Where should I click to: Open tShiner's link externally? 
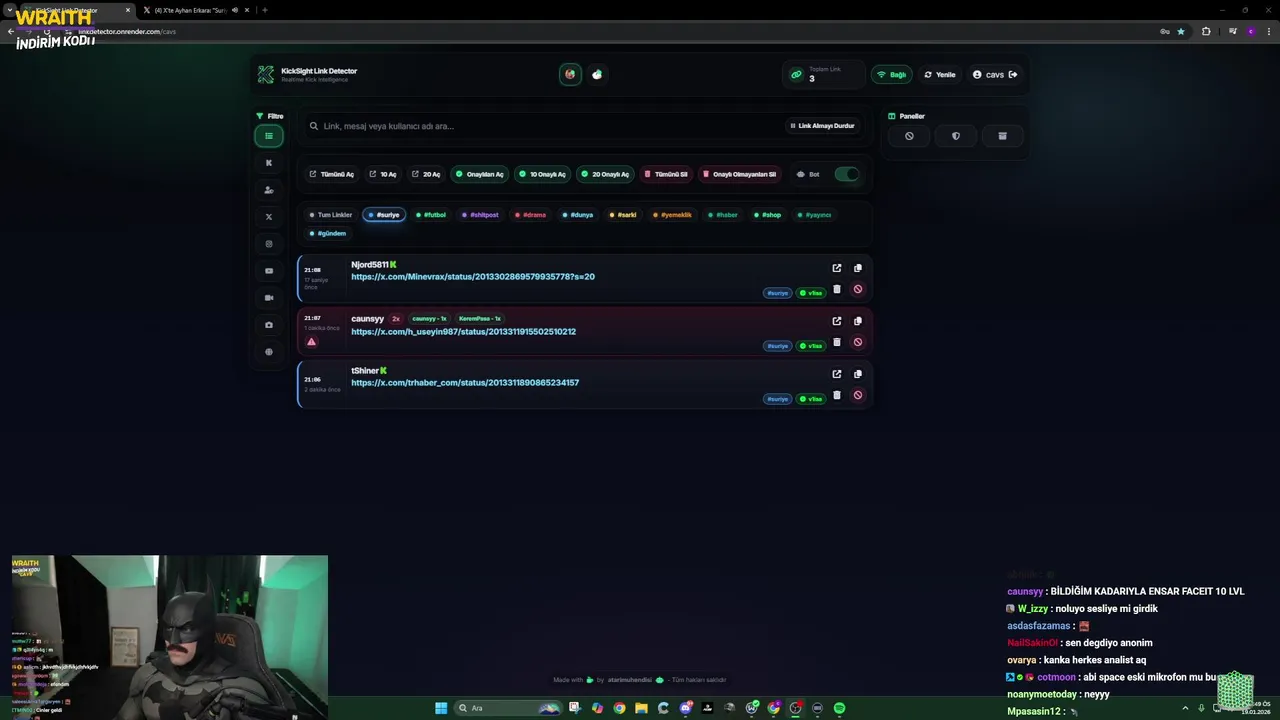[837, 374]
